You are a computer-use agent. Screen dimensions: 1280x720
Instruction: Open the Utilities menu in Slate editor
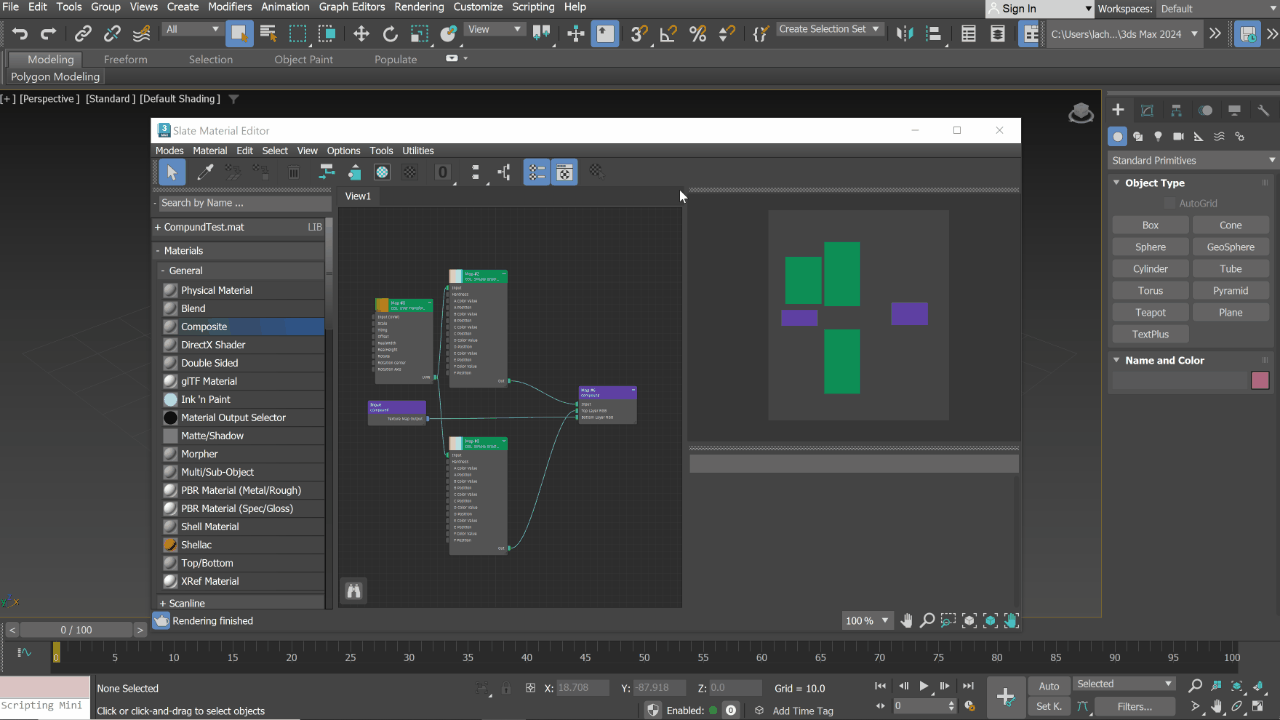417,151
